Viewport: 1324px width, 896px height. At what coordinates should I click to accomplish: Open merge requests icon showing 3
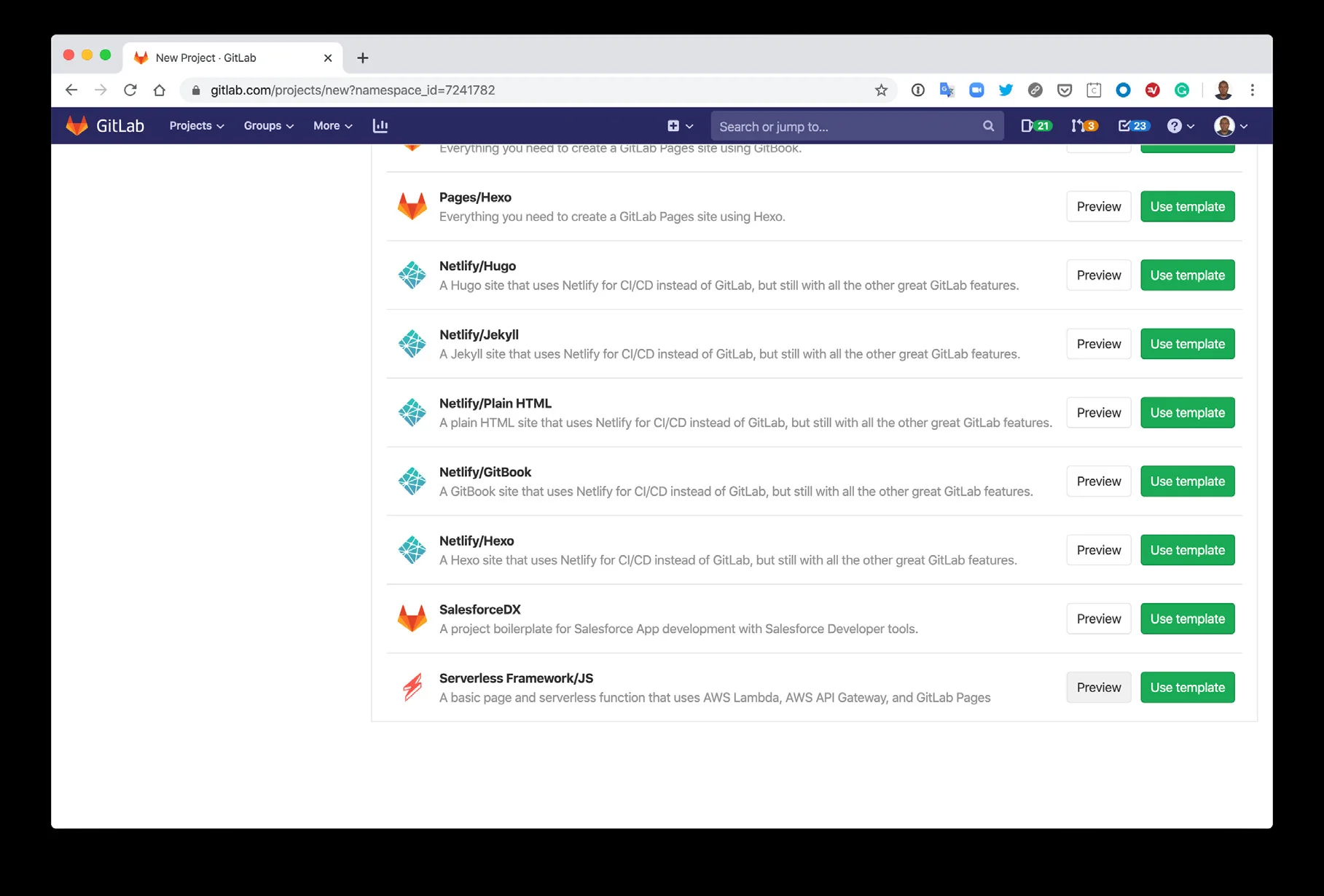(x=1084, y=126)
